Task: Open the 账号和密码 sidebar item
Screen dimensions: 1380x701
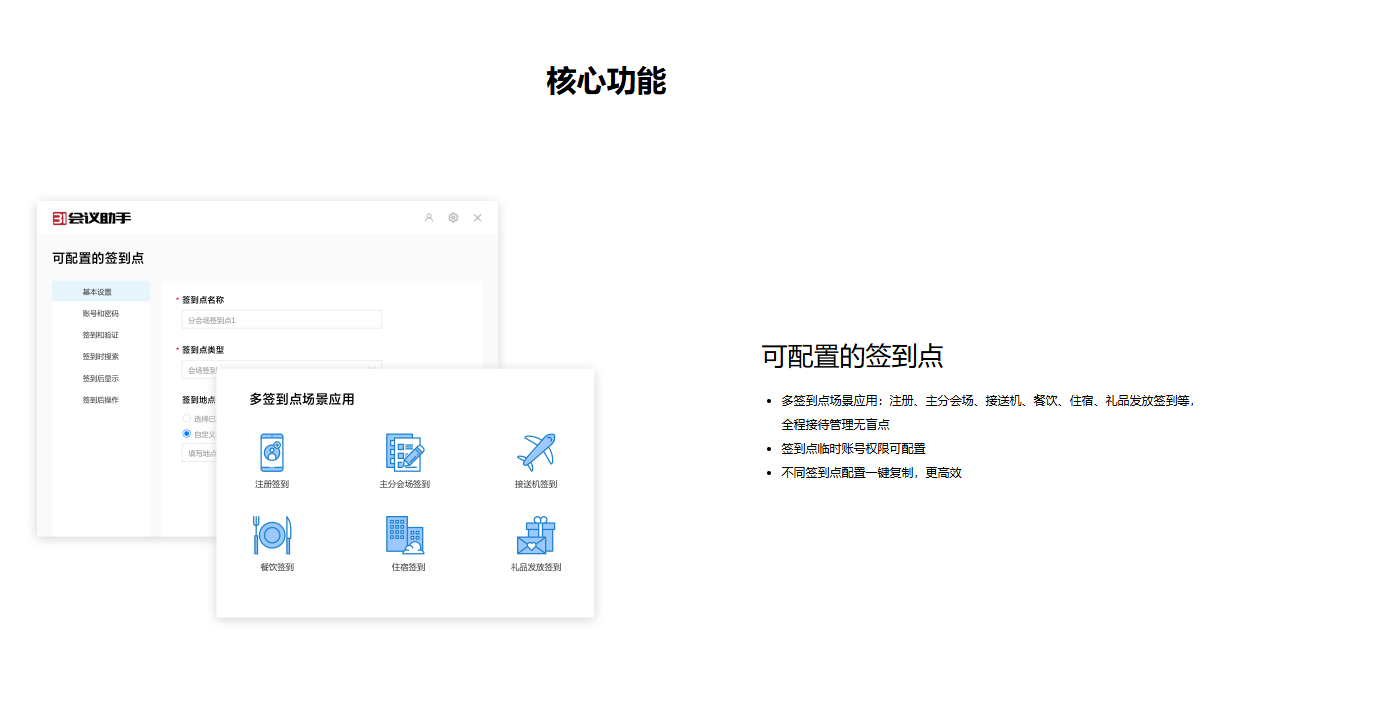Action: 100,314
